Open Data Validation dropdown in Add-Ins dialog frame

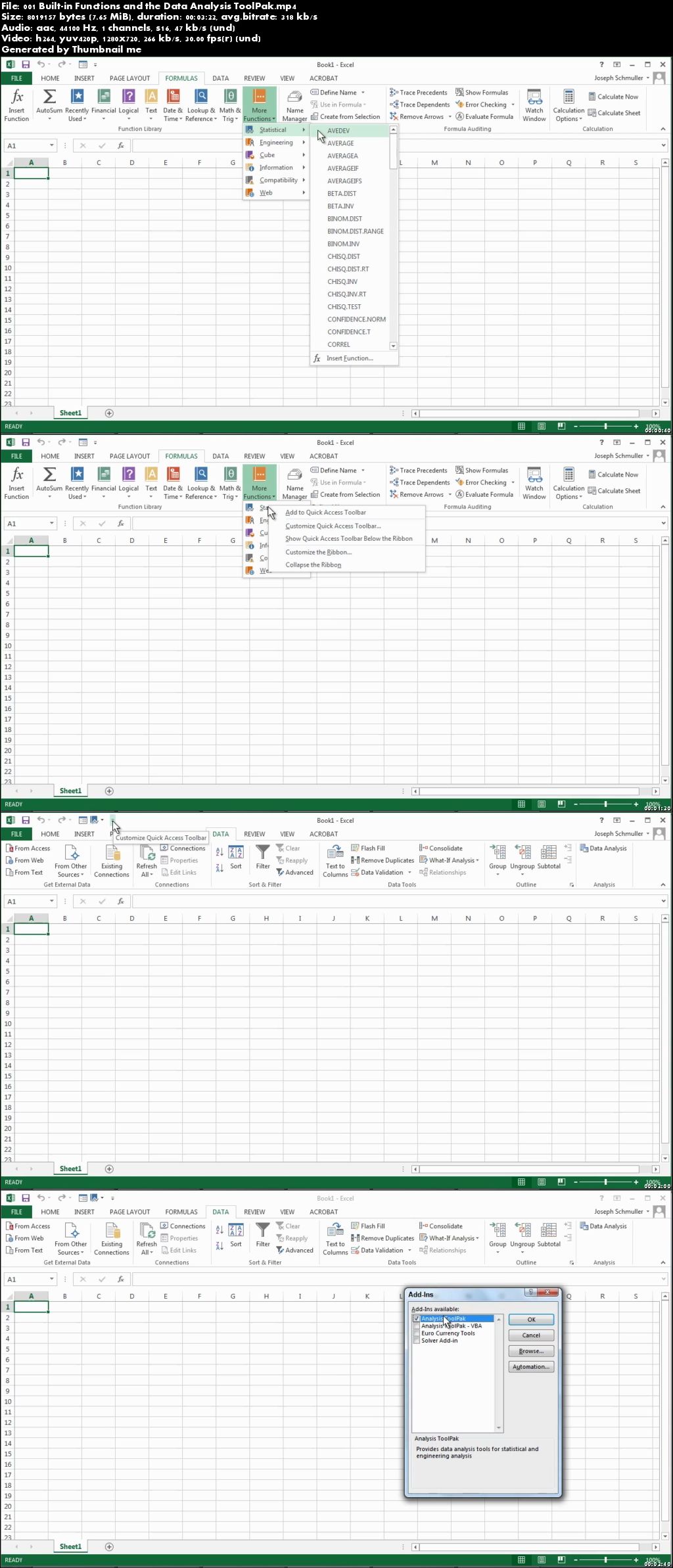(408, 1251)
